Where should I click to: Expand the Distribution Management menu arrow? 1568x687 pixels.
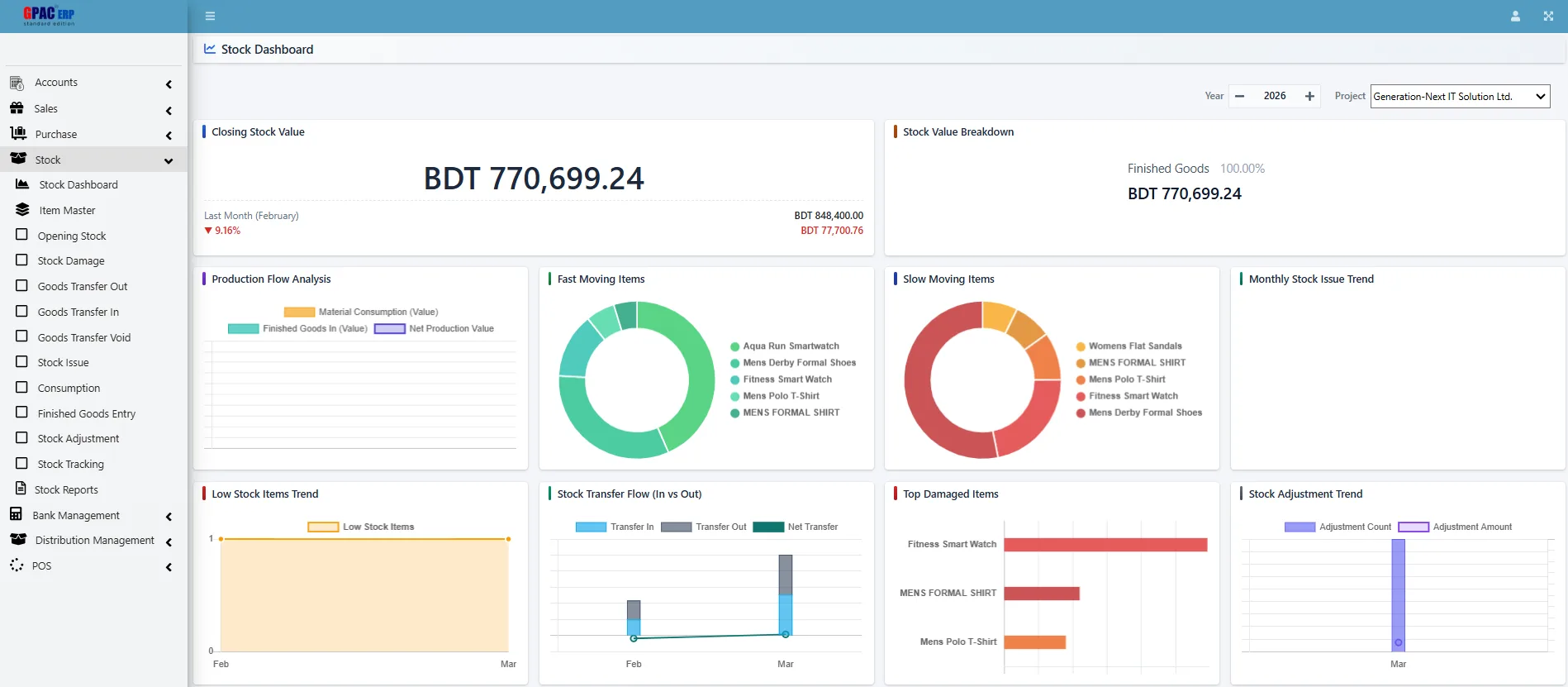(x=169, y=542)
